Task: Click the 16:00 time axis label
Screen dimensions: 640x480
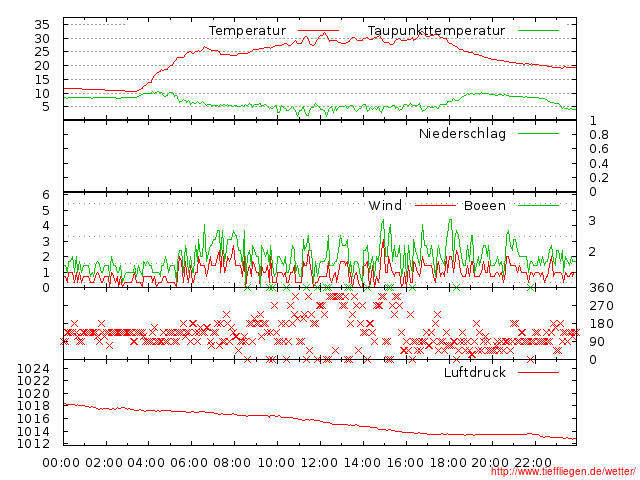Action: click(x=405, y=463)
